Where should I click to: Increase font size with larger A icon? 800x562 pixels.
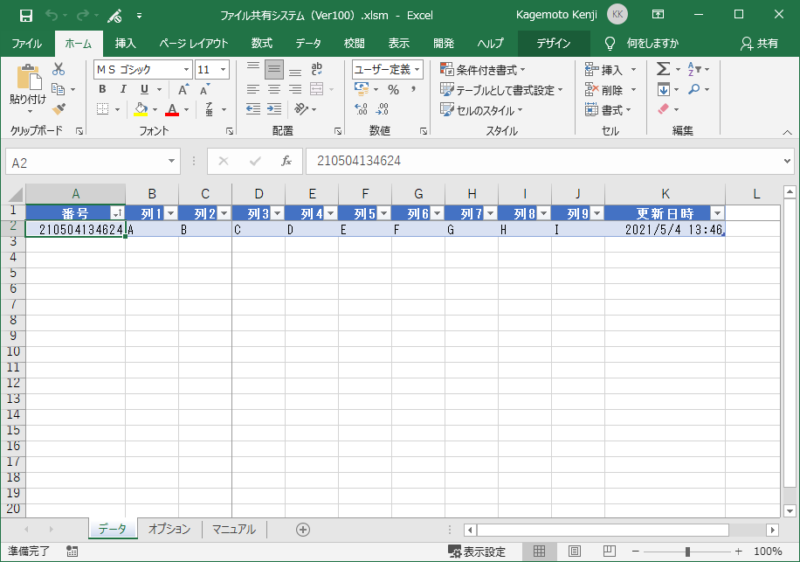coord(183,90)
